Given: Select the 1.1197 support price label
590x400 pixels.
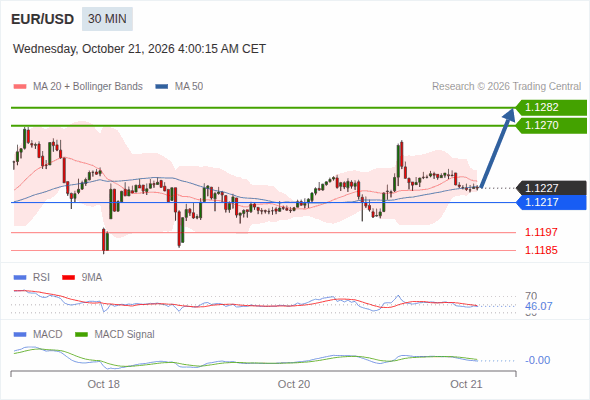Looking at the screenshot, I should coord(541,232).
